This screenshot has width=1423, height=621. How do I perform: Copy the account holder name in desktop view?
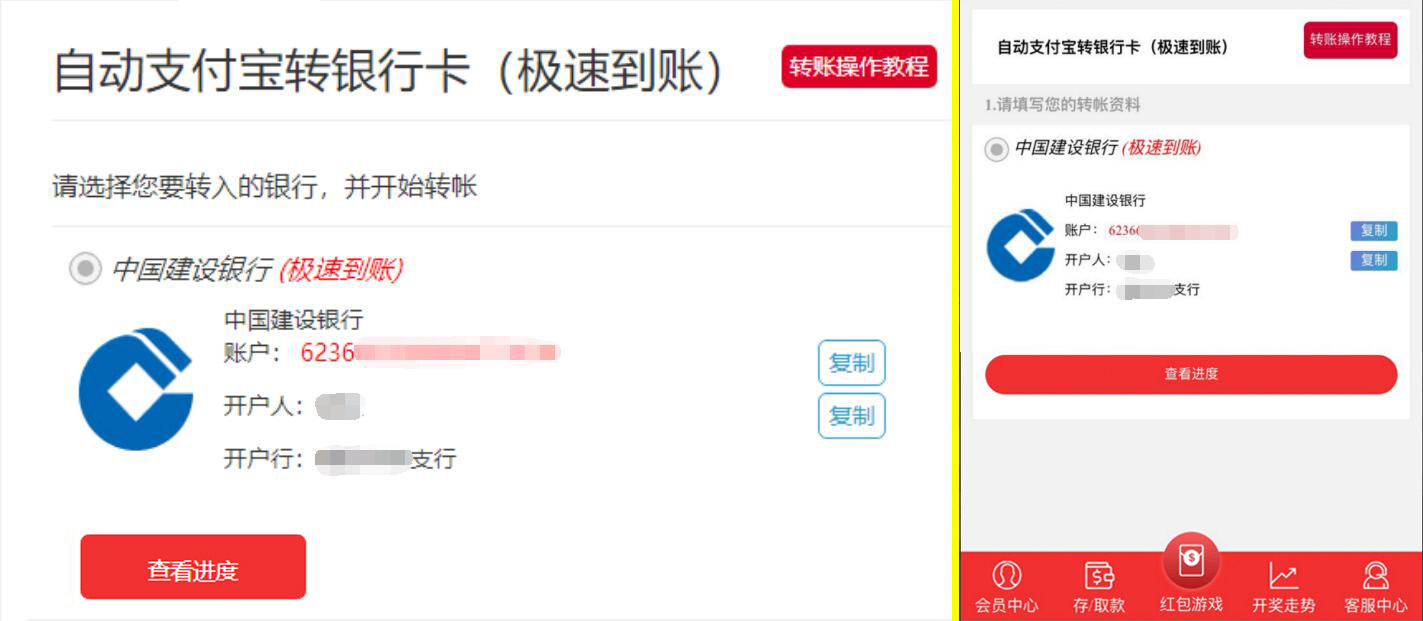point(852,415)
